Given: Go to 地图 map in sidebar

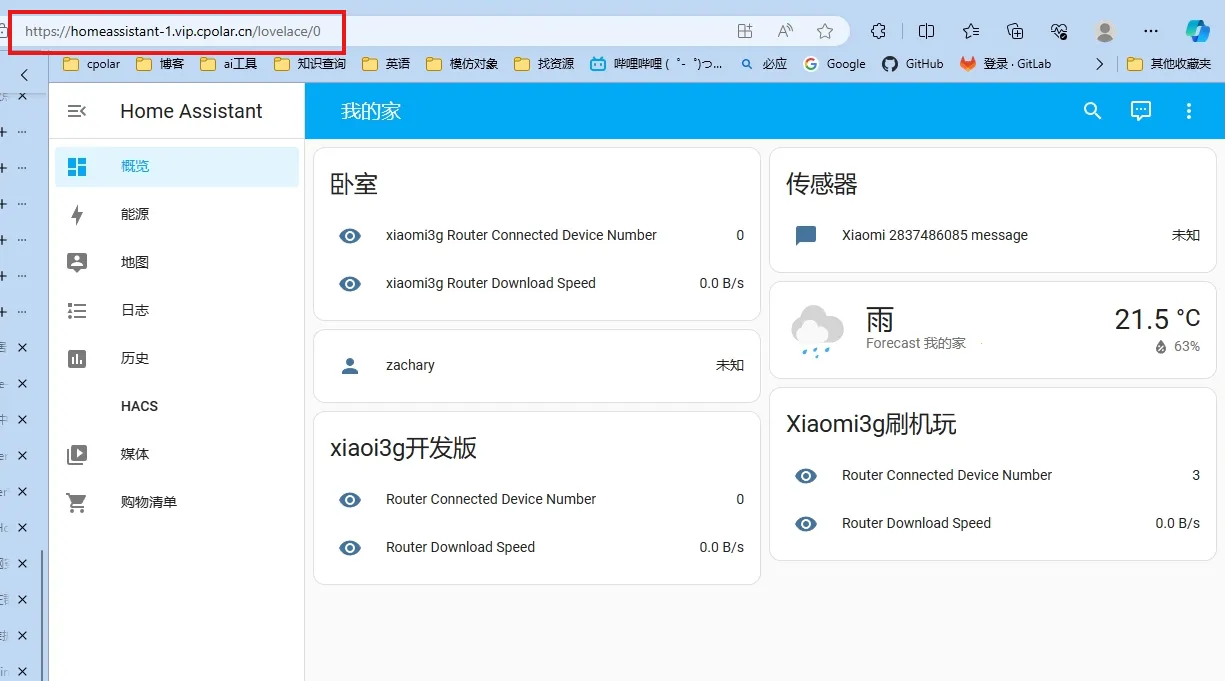Looking at the screenshot, I should [135, 262].
